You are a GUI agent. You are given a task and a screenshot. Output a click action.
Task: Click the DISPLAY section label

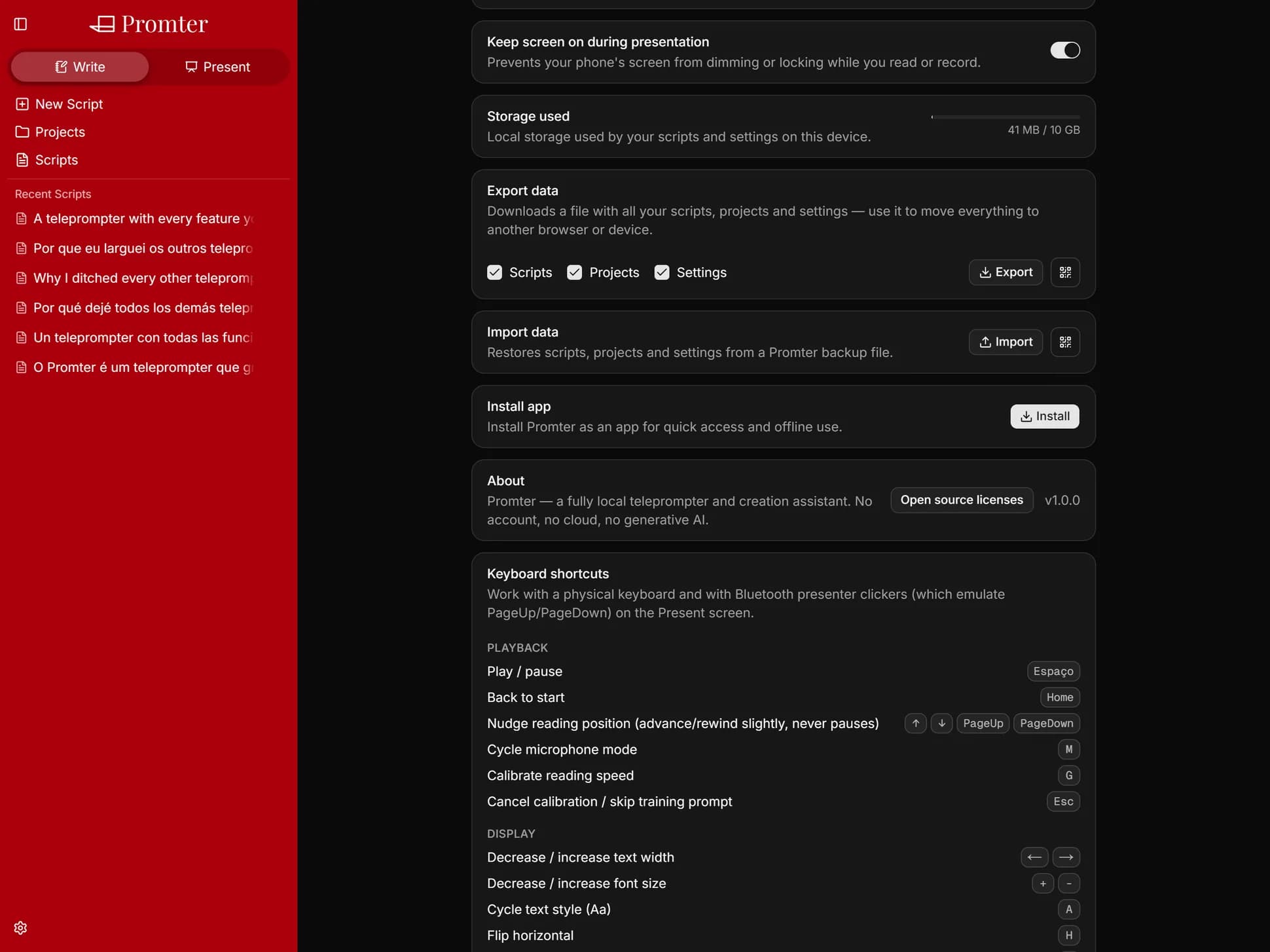[511, 833]
